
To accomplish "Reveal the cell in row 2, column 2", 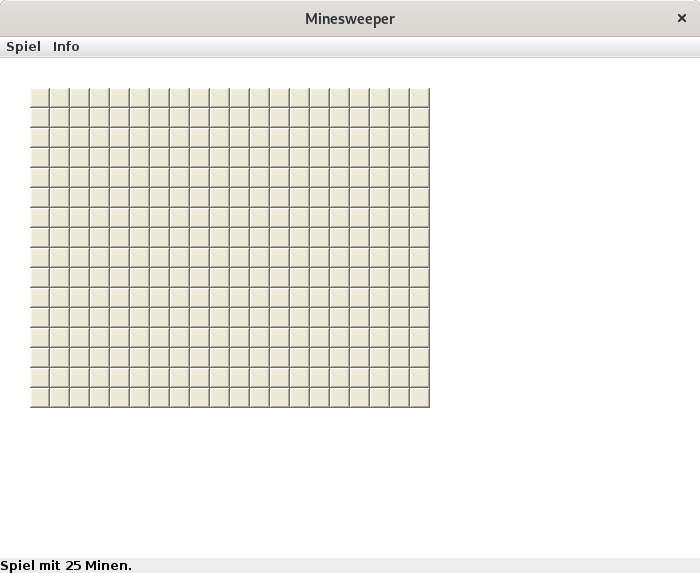I will [60, 118].
